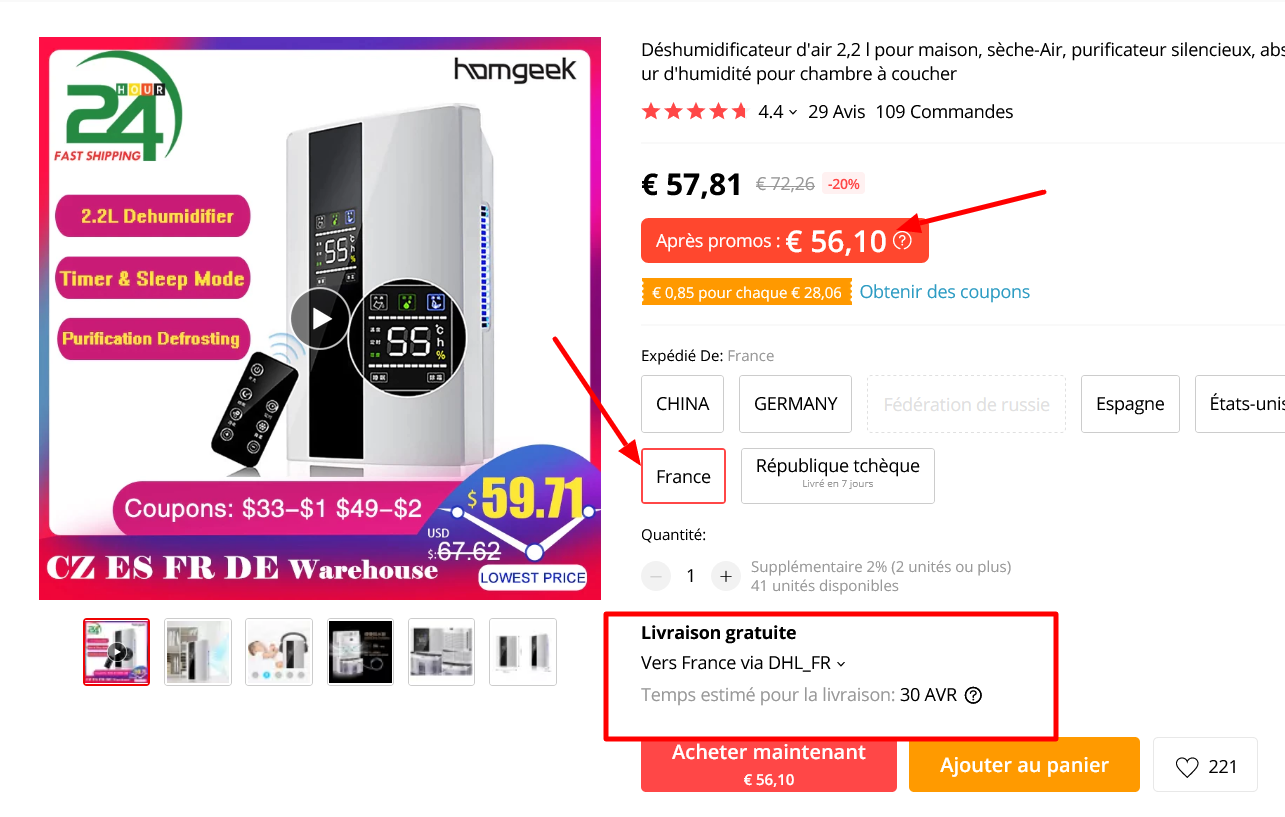
Task: Open the fourth product thumbnail
Action: pyautogui.click(x=360, y=651)
